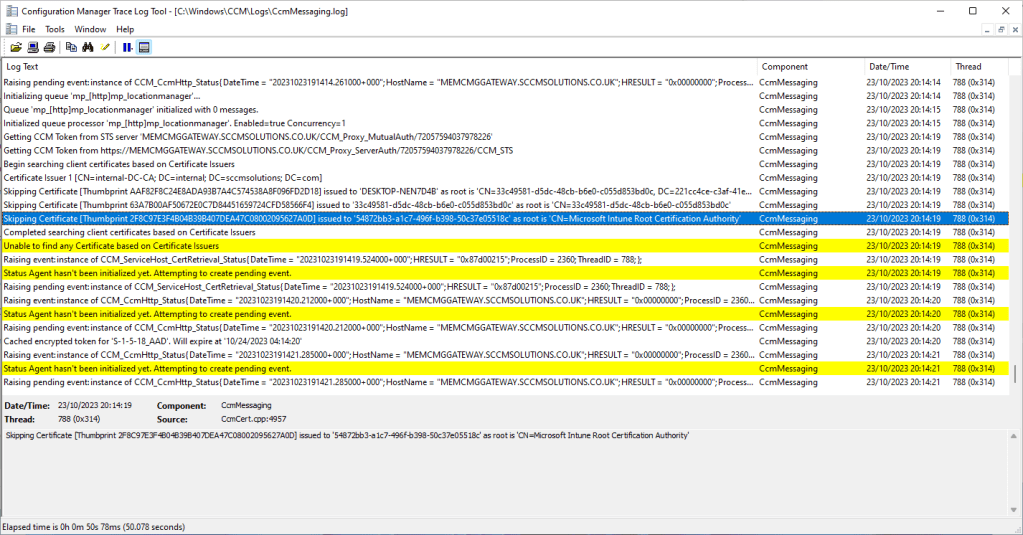Open the File menu

coord(28,29)
